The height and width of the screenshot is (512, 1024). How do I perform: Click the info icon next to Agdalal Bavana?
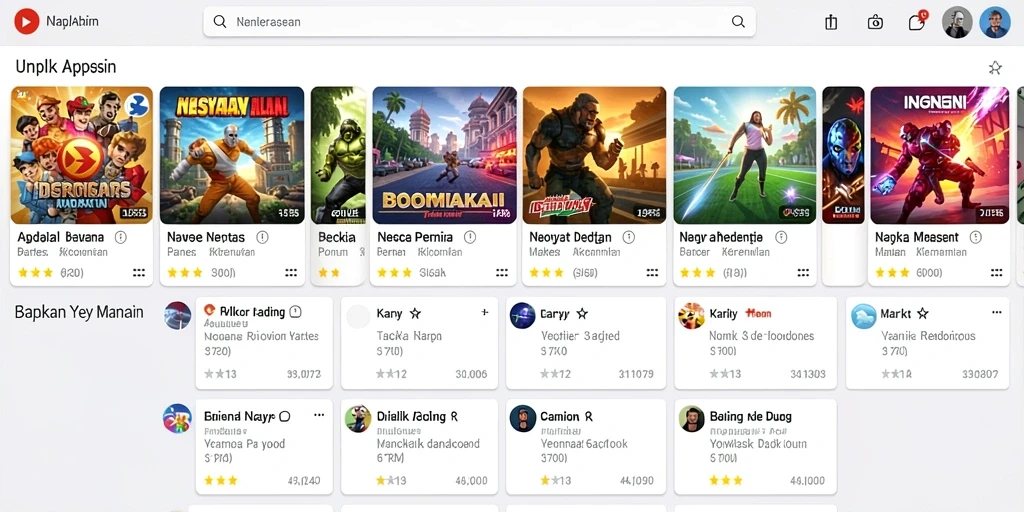(120, 237)
